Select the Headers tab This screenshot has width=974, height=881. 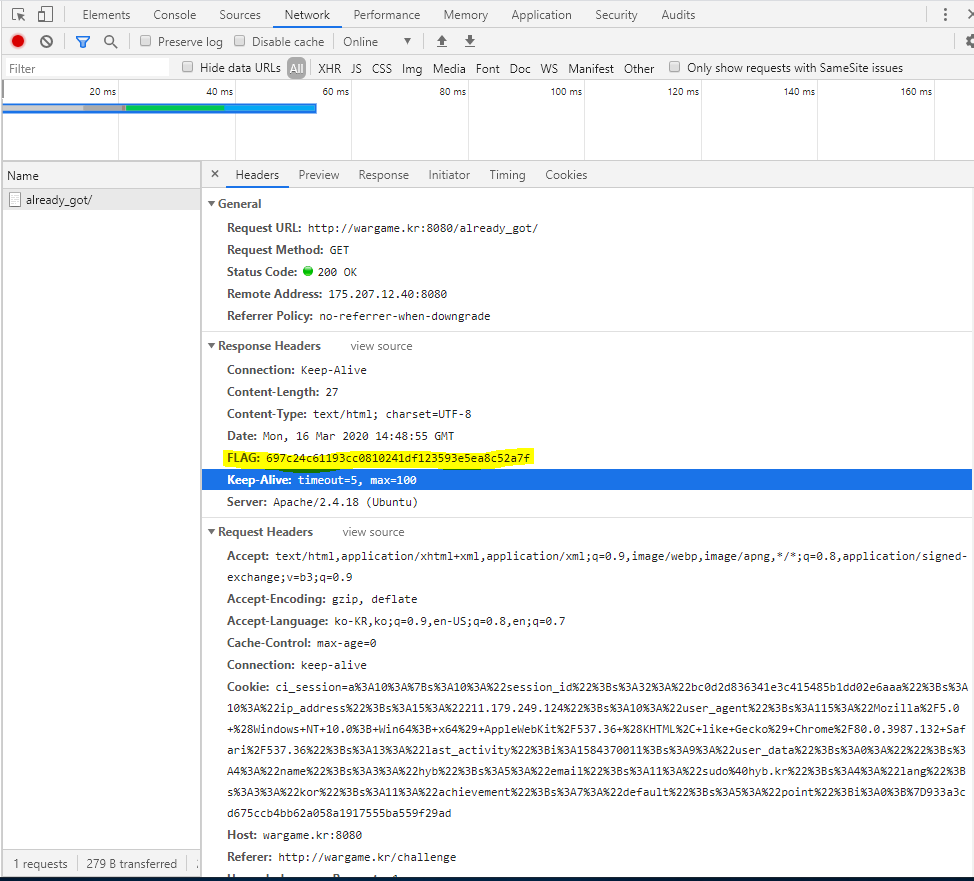[257, 175]
